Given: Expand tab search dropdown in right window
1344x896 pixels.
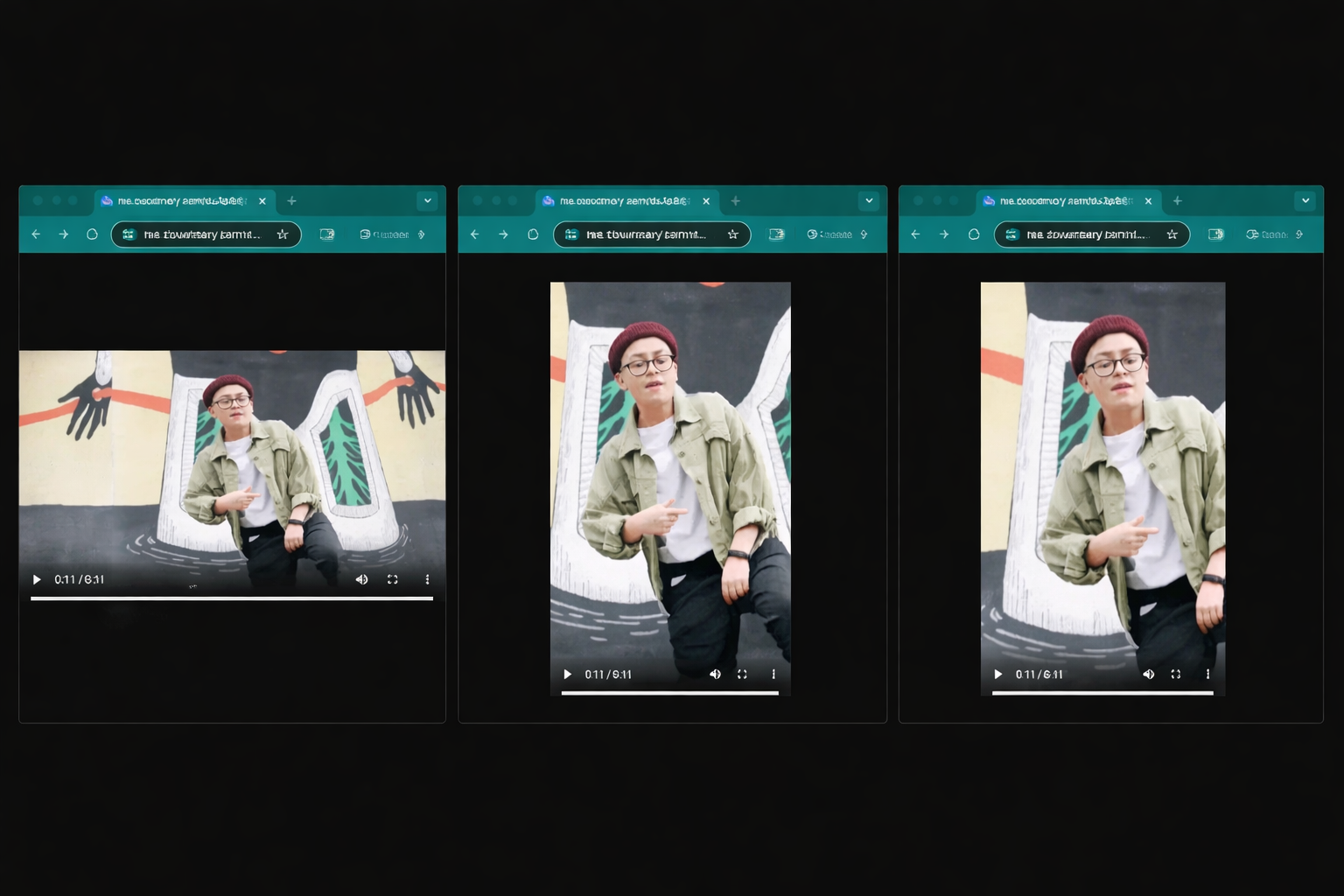Looking at the screenshot, I should [1305, 201].
